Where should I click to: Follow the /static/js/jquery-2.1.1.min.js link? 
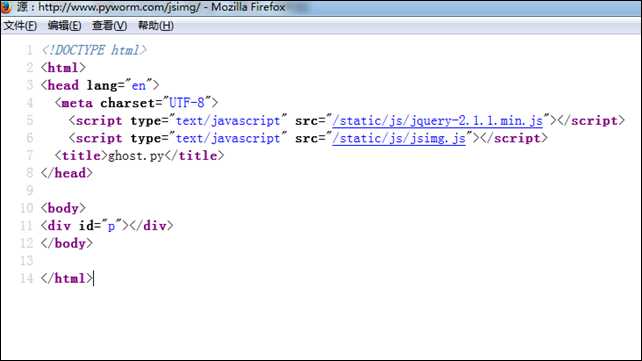tap(437, 121)
